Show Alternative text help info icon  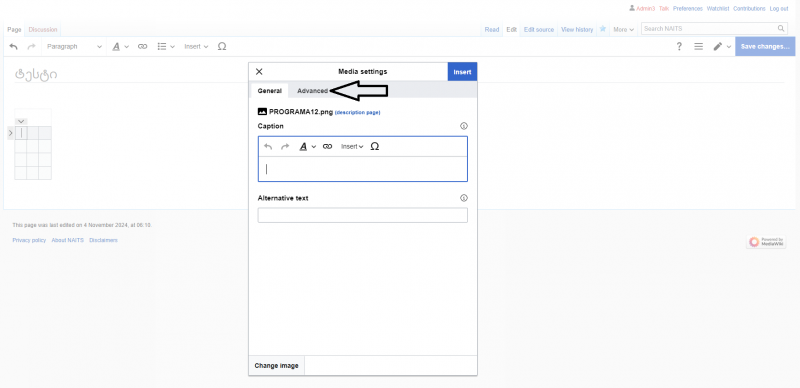[x=464, y=198]
